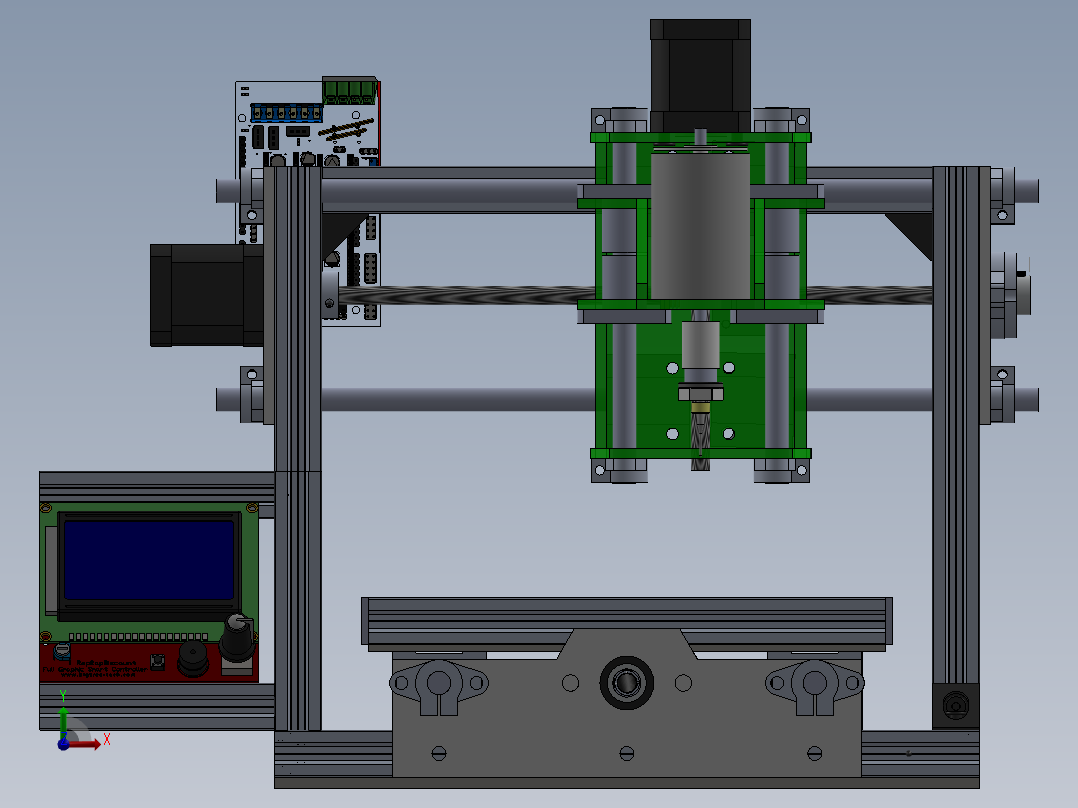
Task: Select the black stepper motor atop the green carriage
Action: [700, 75]
